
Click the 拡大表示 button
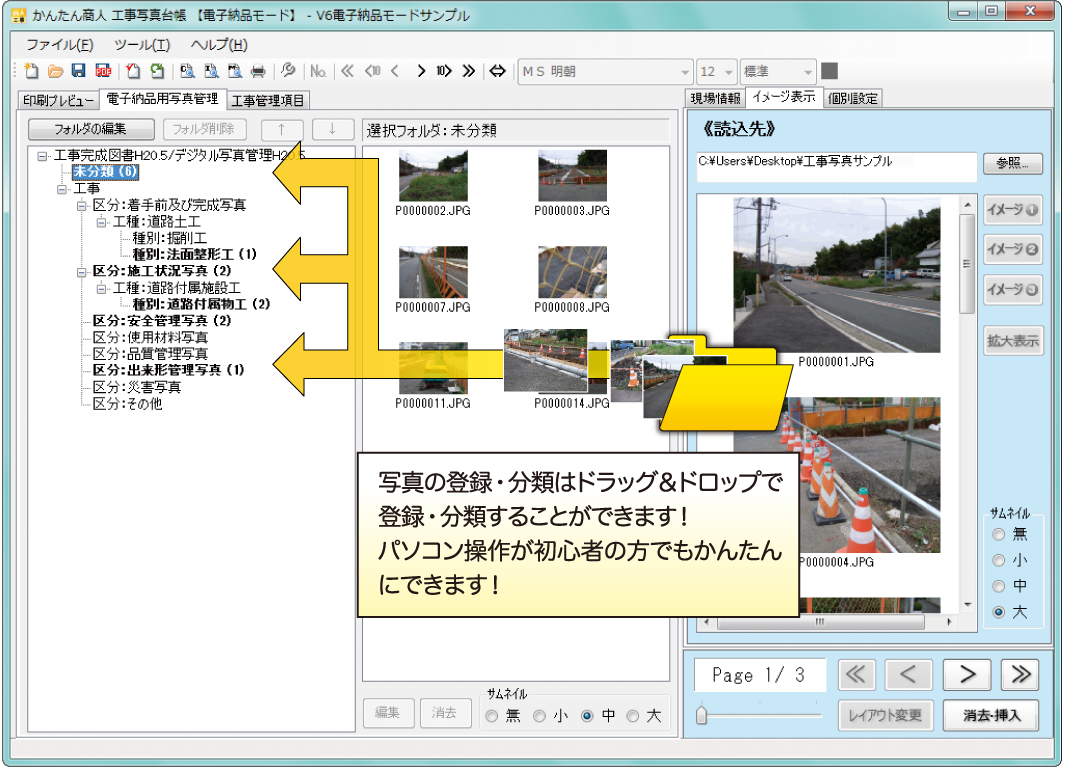coord(1013,341)
